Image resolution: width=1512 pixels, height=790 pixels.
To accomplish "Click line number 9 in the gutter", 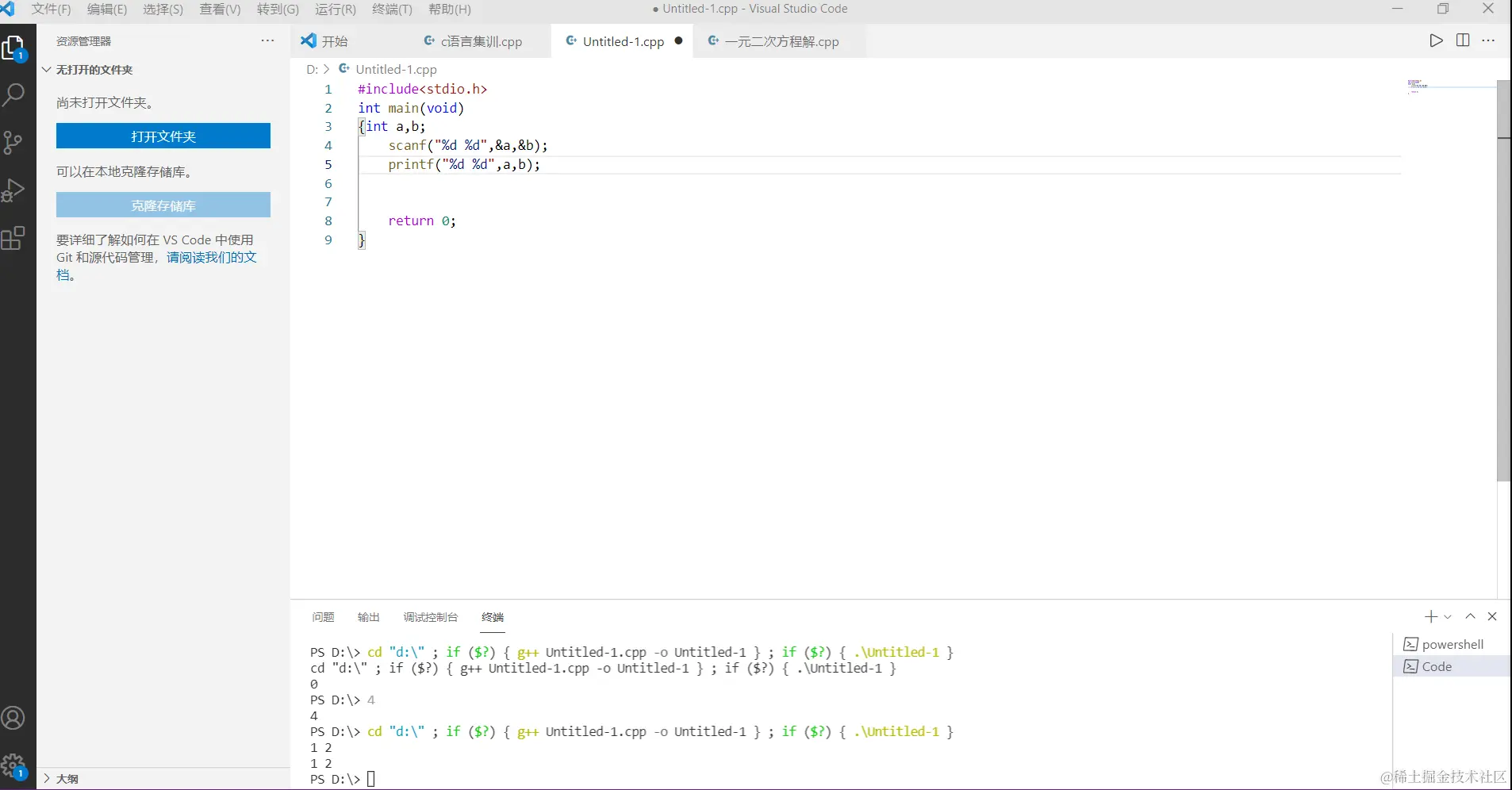I will [328, 240].
